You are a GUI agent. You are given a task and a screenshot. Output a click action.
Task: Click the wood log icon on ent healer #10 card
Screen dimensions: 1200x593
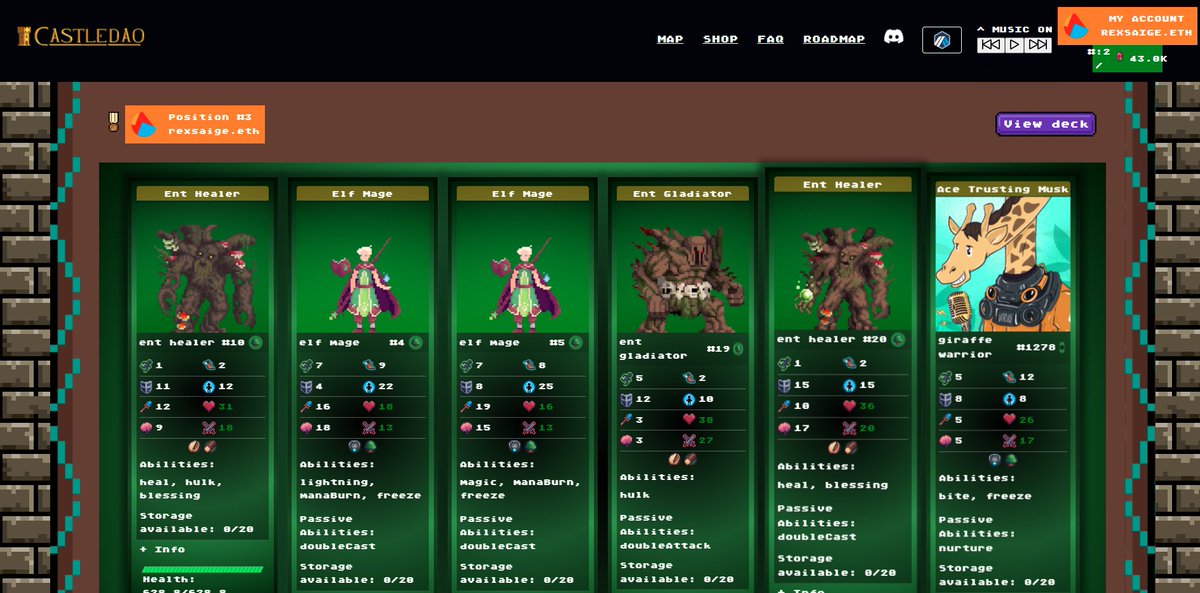coord(211,447)
